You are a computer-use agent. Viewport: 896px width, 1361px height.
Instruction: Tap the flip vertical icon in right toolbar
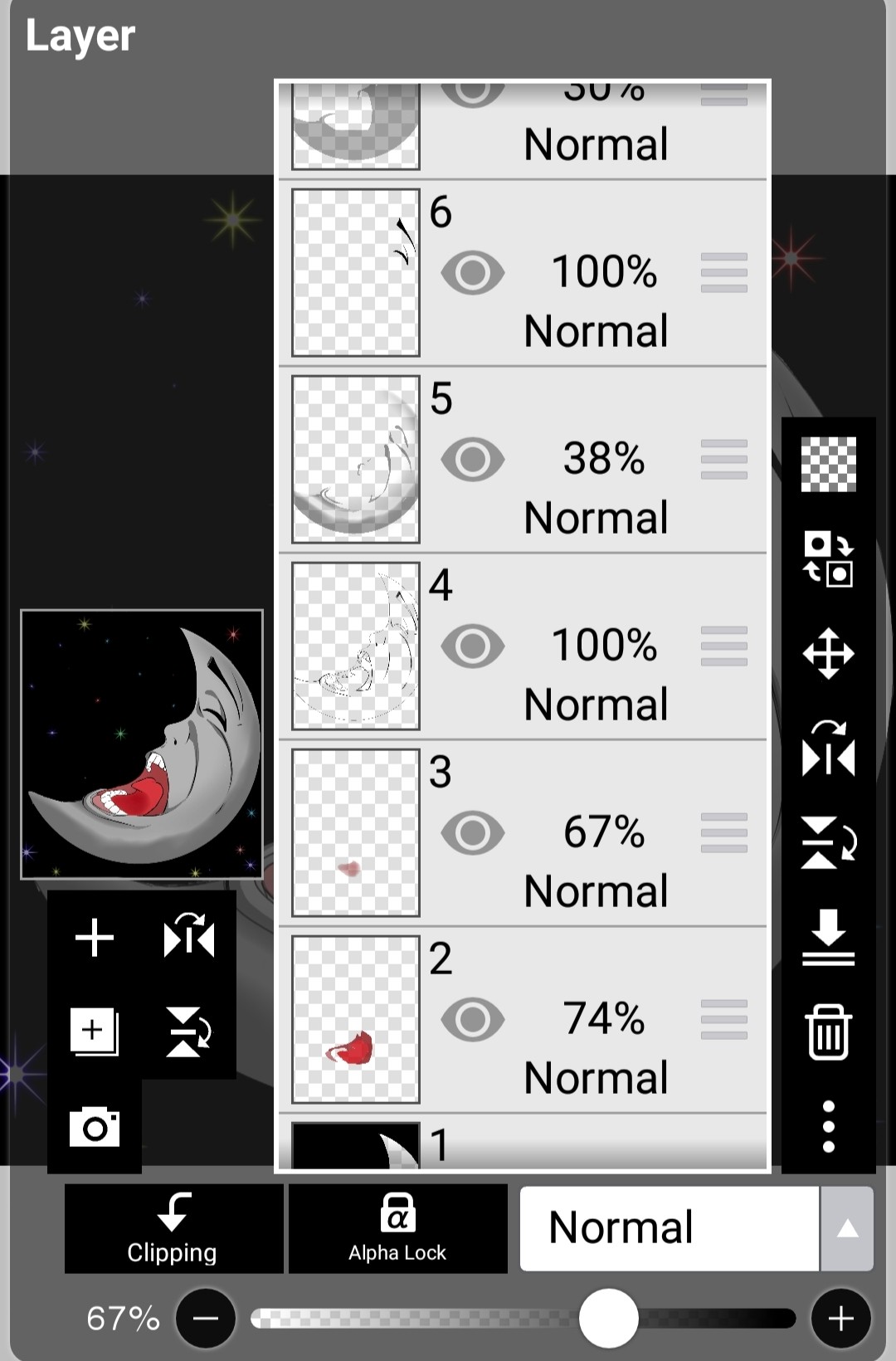click(x=828, y=843)
